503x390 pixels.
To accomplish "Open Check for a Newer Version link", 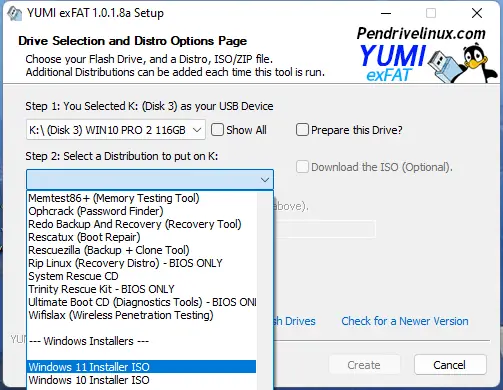I will pyautogui.click(x=405, y=321).
